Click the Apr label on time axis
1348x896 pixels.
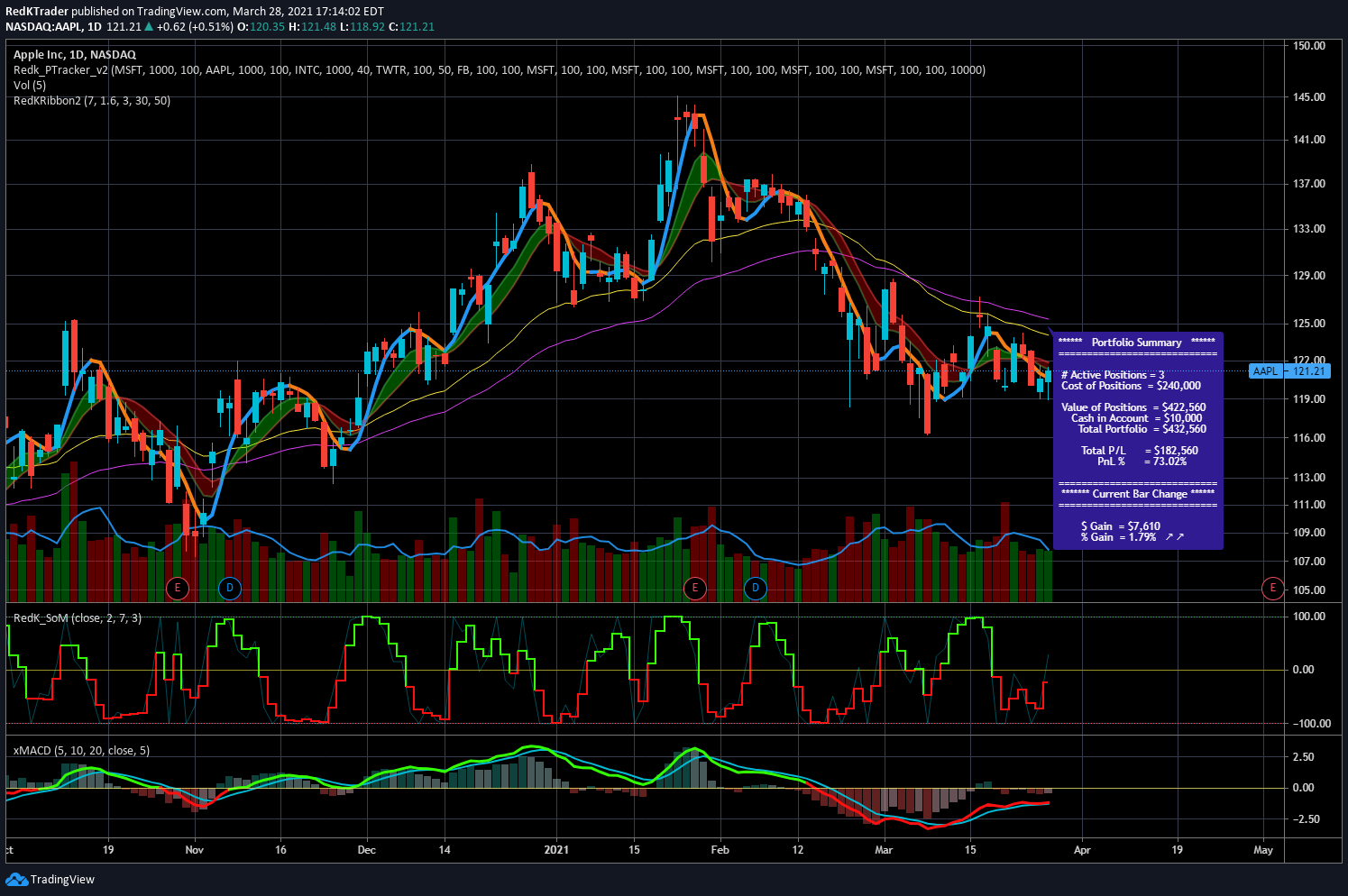tap(1082, 850)
